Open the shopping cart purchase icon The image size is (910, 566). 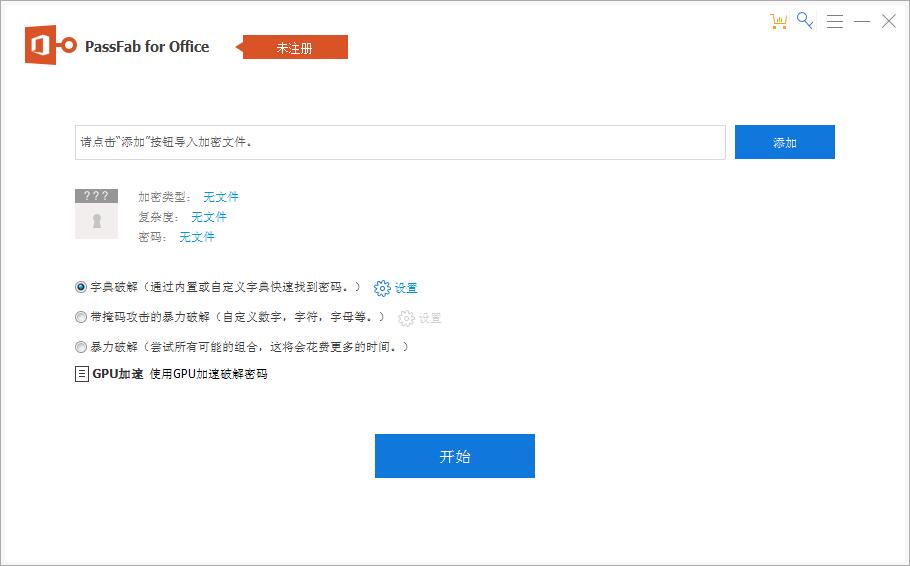pyautogui.click(x=778, y=21)
